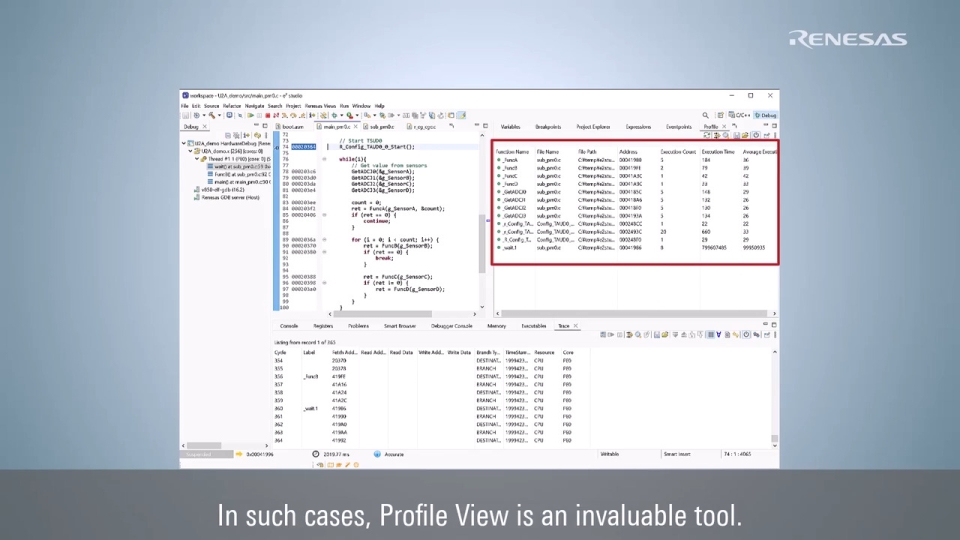
Task: Switch to the Variables tab
Action: tap(510, 127)
